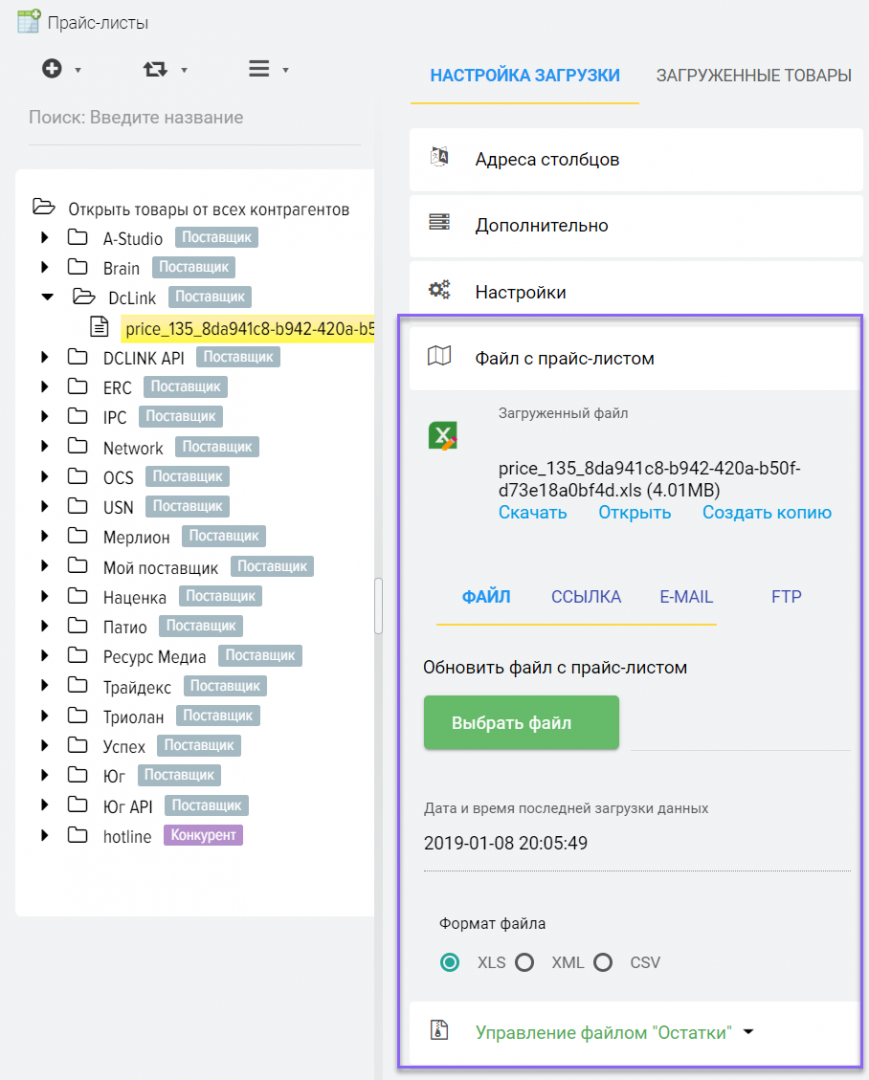Open the hamburger menu icon

(x=259, y=69)
